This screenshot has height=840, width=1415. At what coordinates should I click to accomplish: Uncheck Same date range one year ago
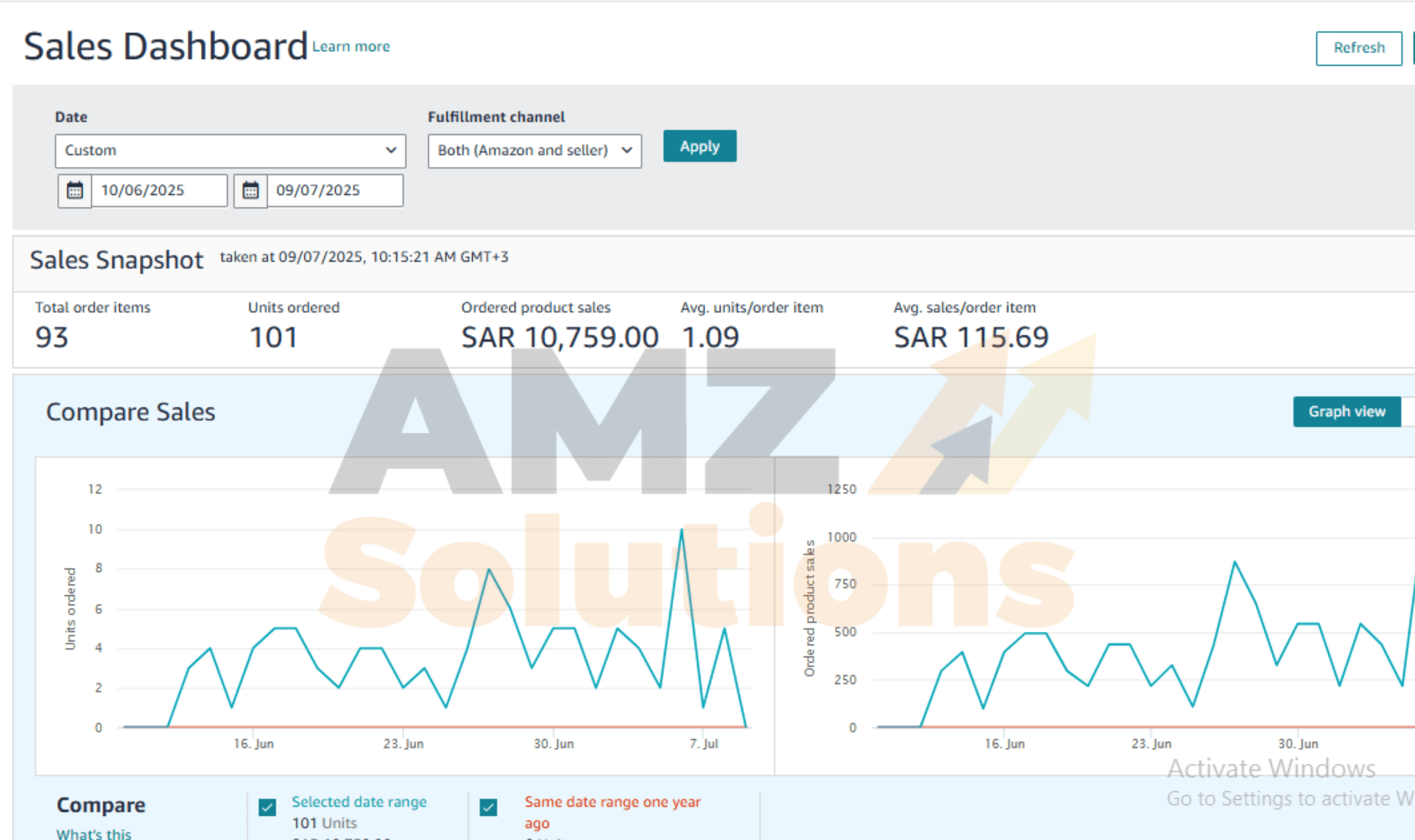click(x=488, y=807)
